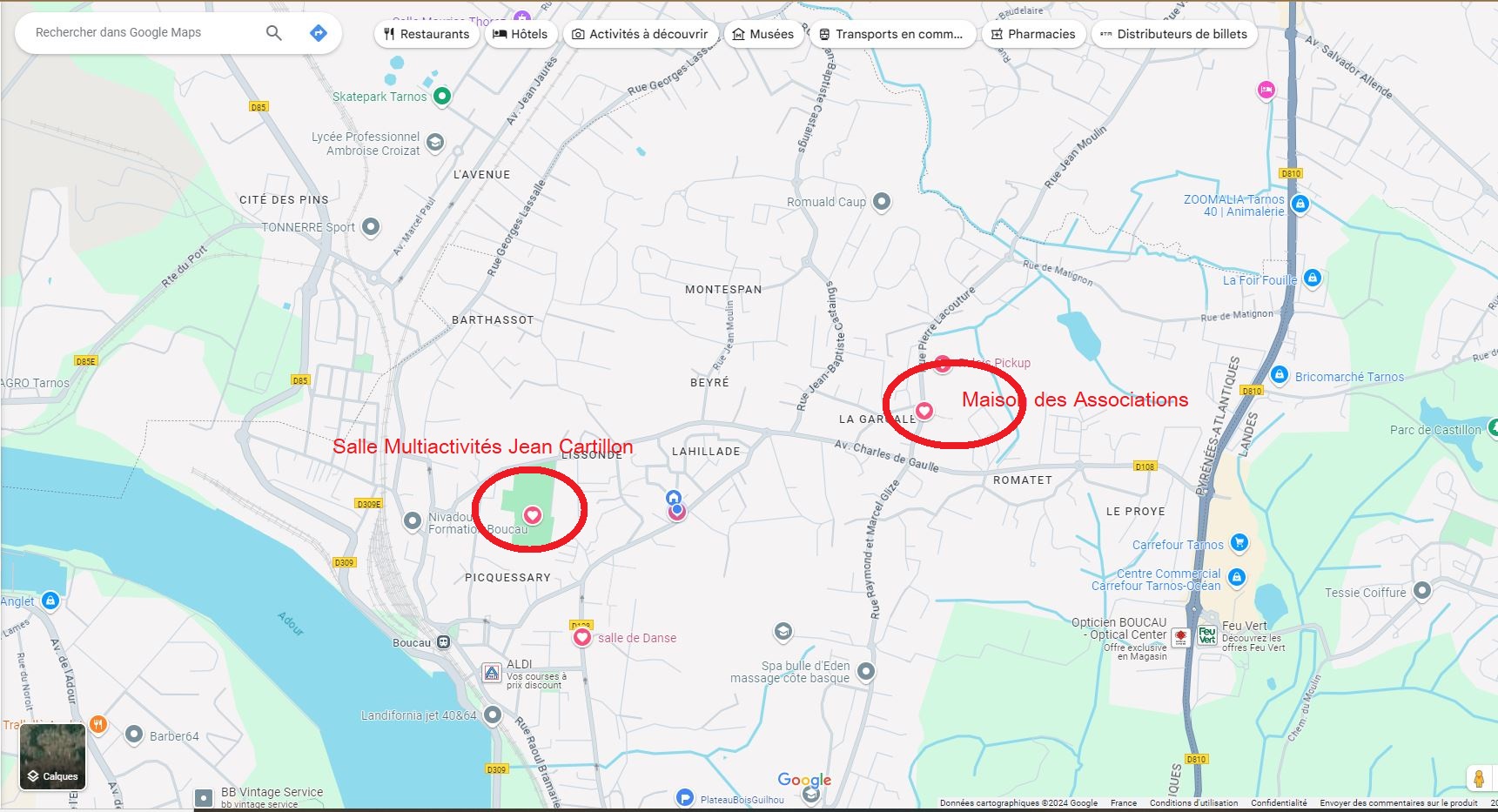
Task: Open directions with the blue arrow icon
Action: 319,33
